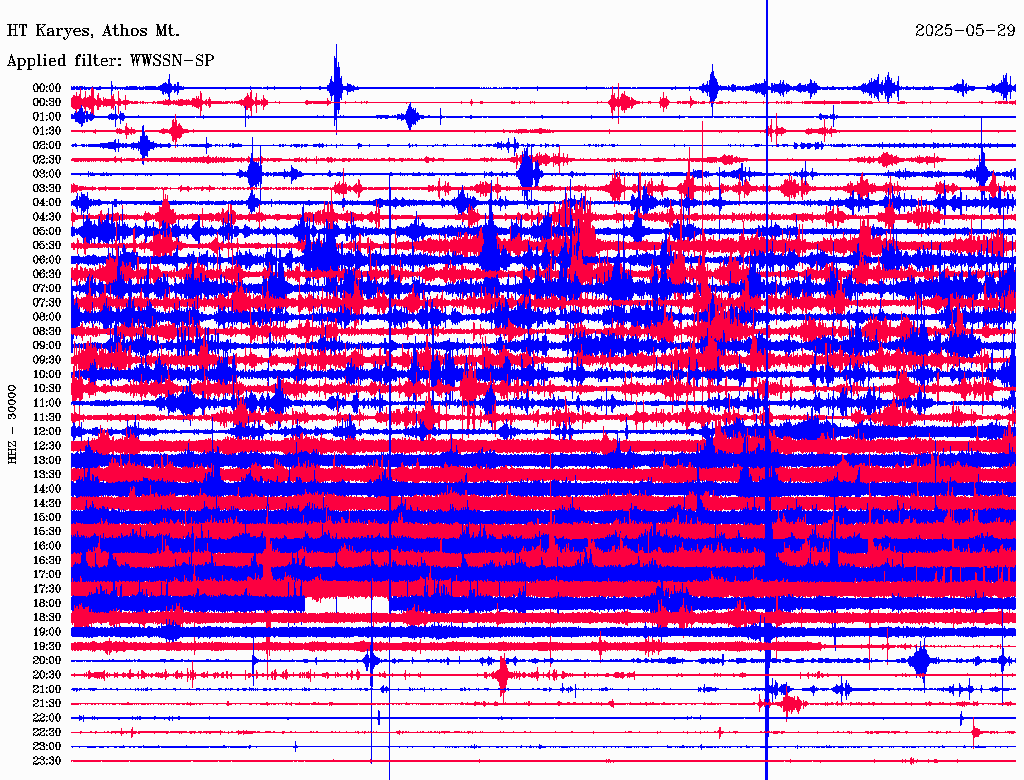
Task: Select the 17:30 time label
Action: [x=47, y=589]
